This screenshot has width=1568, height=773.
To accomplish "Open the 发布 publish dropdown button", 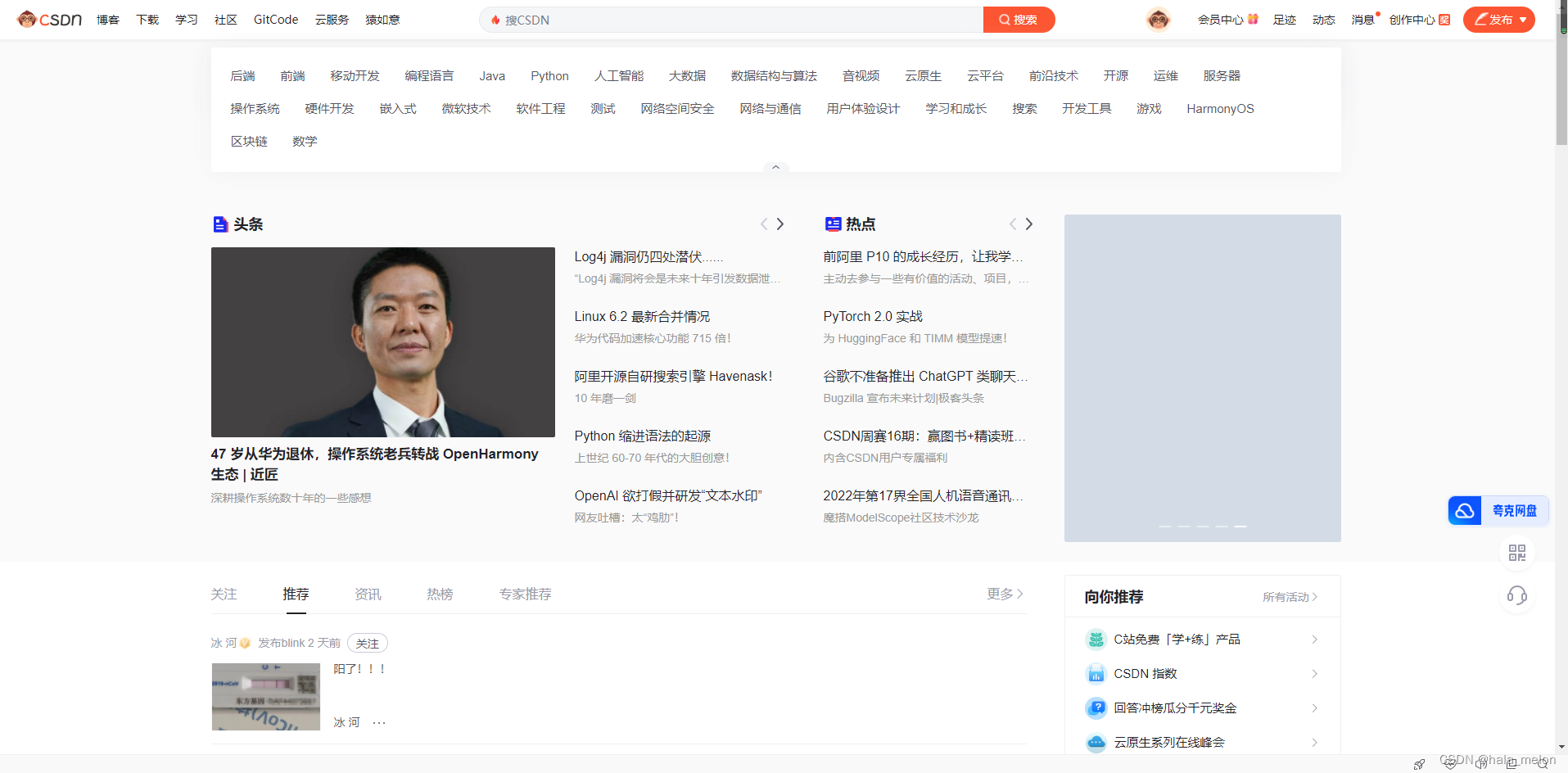I will (1498, 20).
